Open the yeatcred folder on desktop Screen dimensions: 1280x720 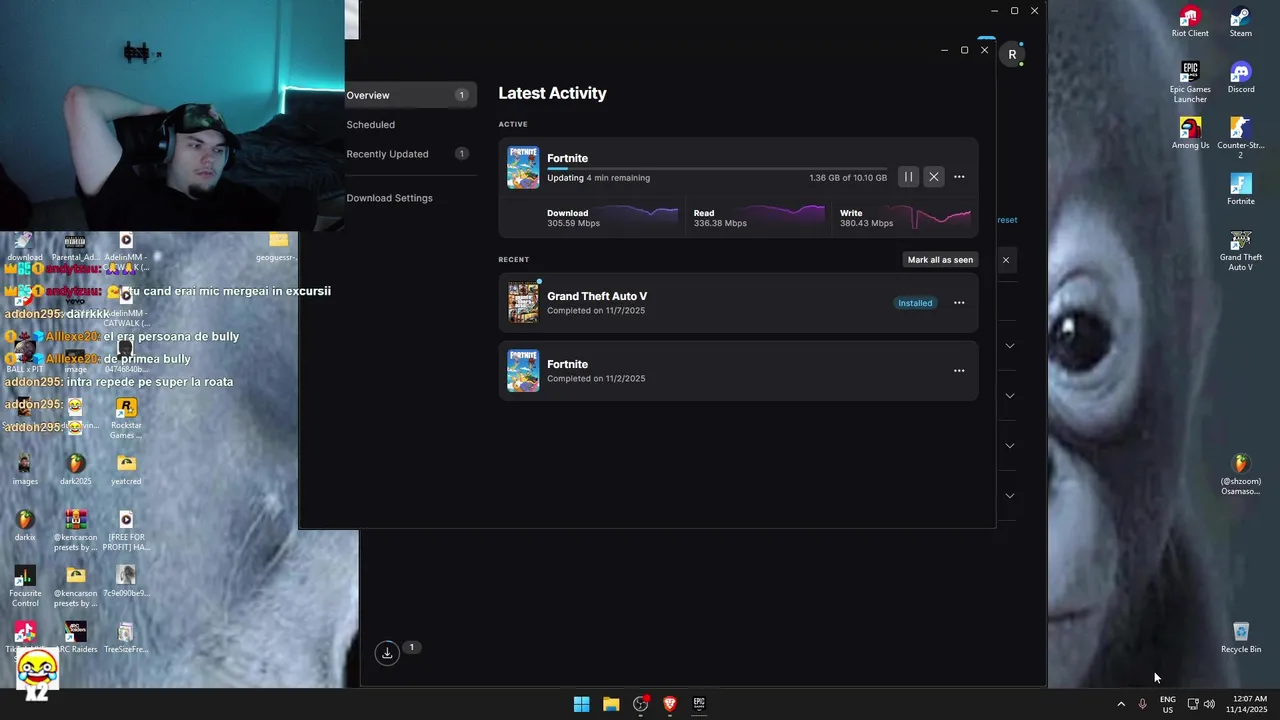pos(126,470)
